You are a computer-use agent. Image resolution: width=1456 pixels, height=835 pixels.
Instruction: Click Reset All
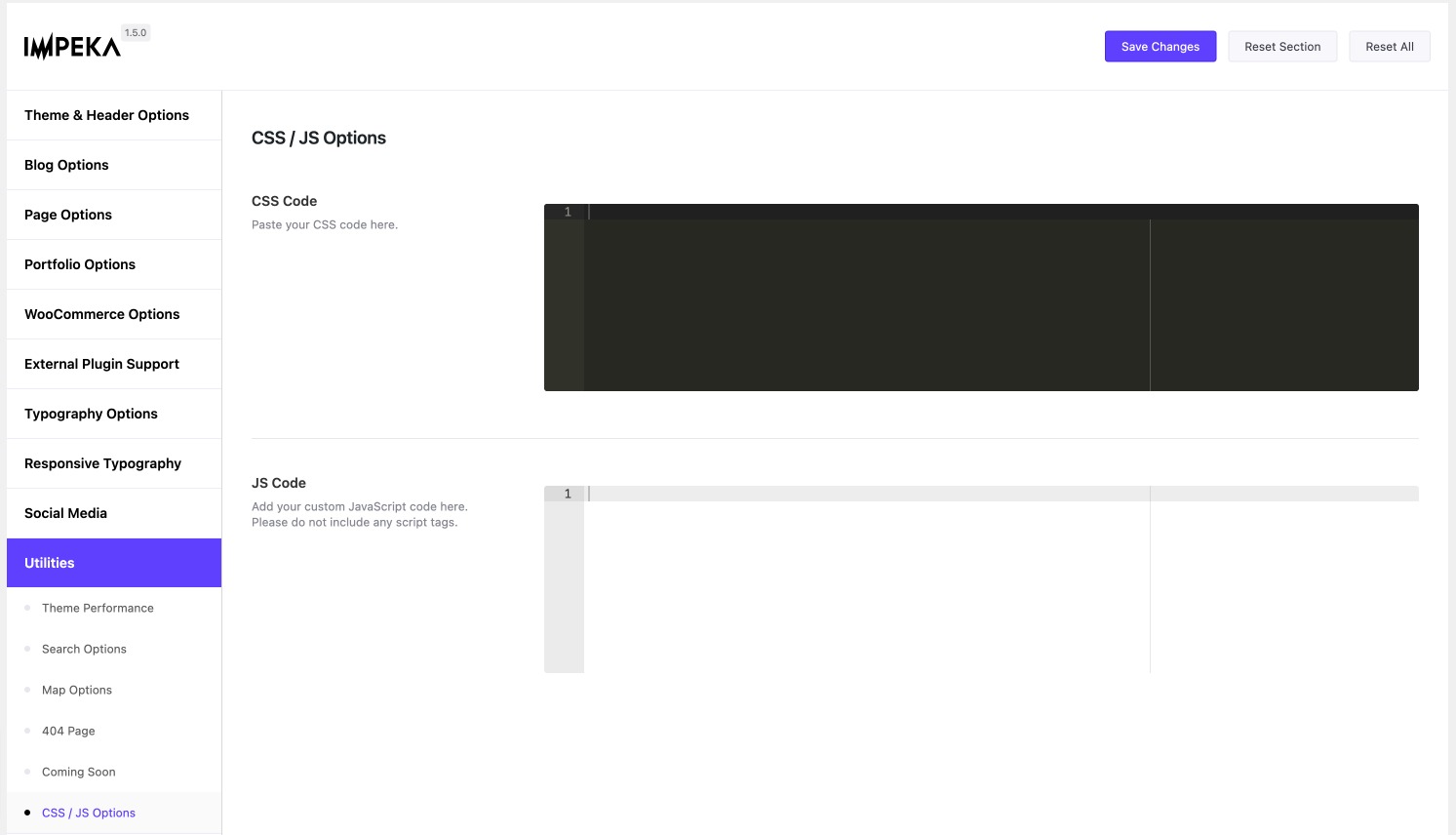[1389, 46]
